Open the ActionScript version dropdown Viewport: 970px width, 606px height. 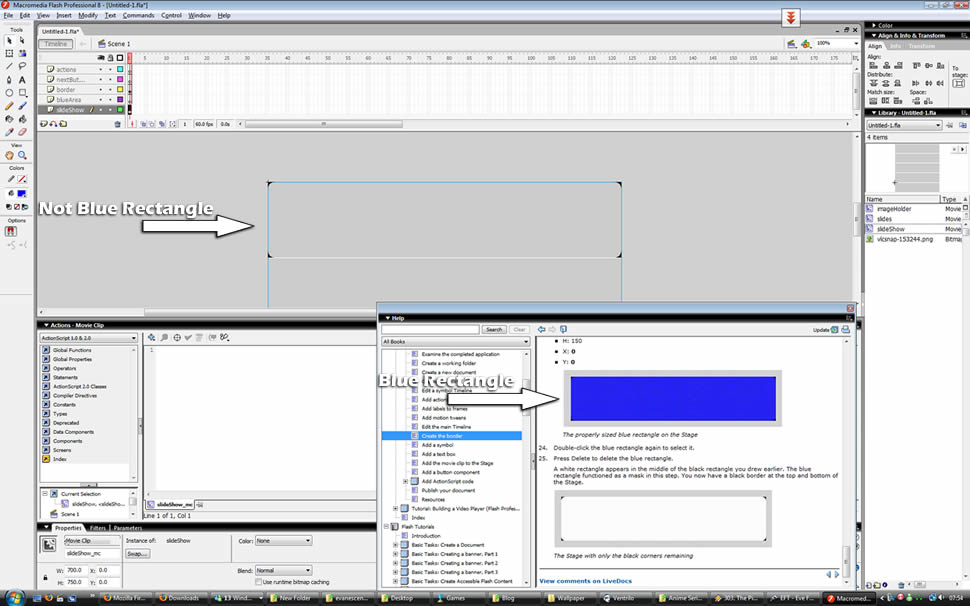tap(88, 338)
